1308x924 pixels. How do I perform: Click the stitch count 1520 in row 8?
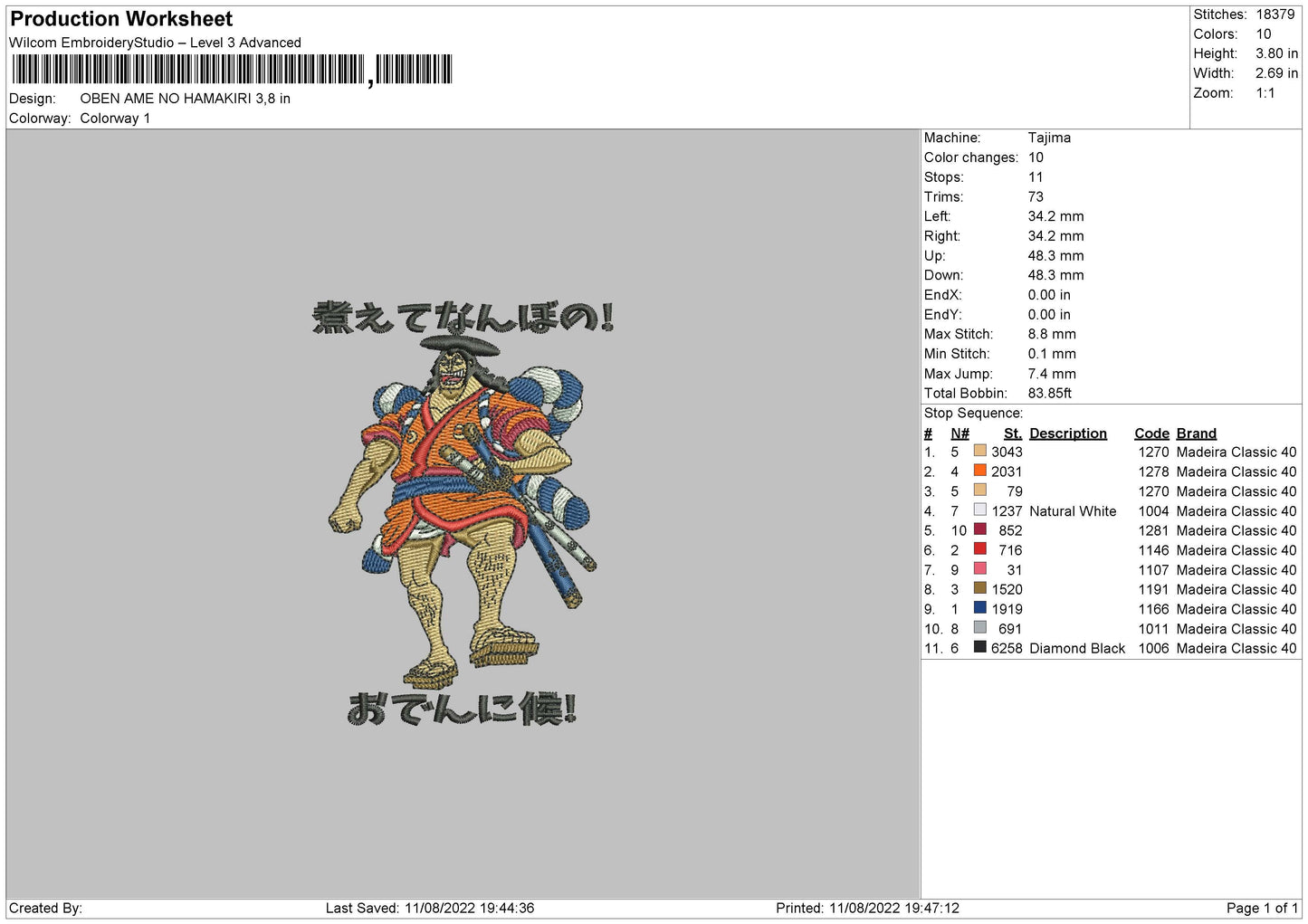point(1007,589)
